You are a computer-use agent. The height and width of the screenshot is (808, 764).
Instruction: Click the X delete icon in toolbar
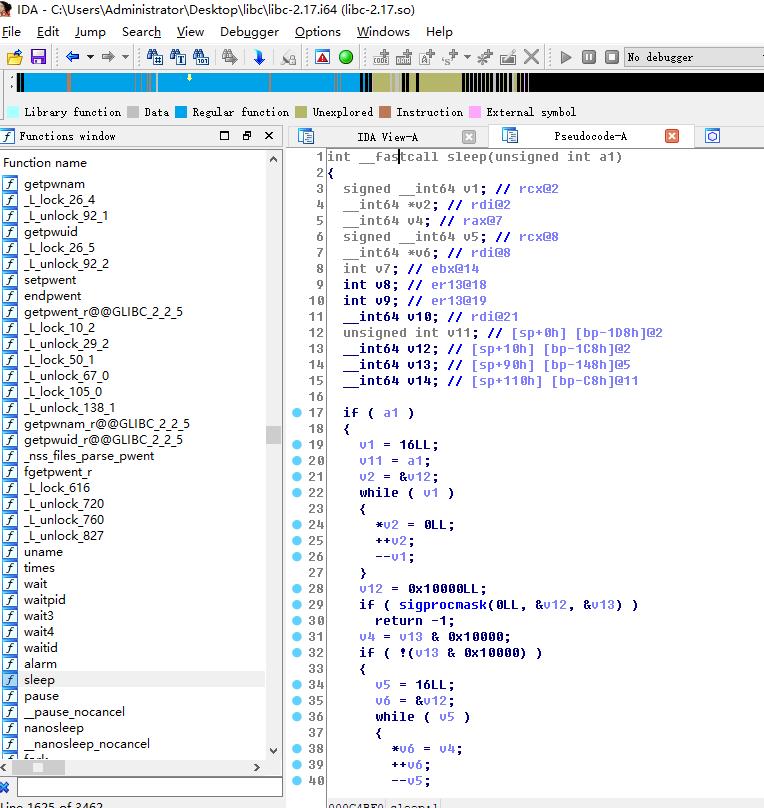point(532,57)
